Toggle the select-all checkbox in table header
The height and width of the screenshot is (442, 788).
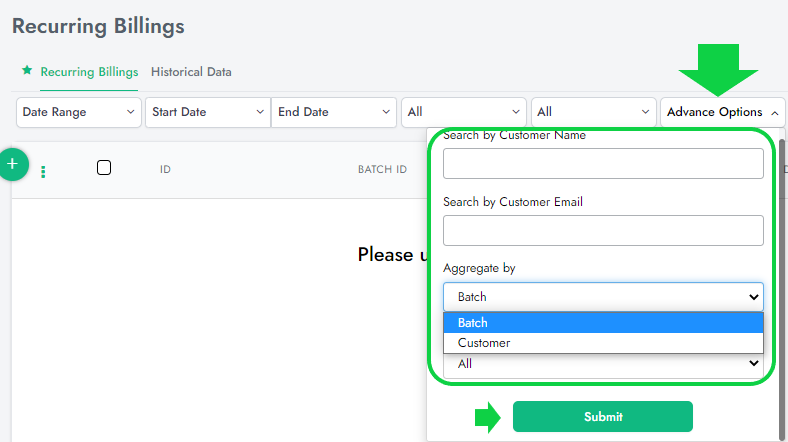pos(104,168)
